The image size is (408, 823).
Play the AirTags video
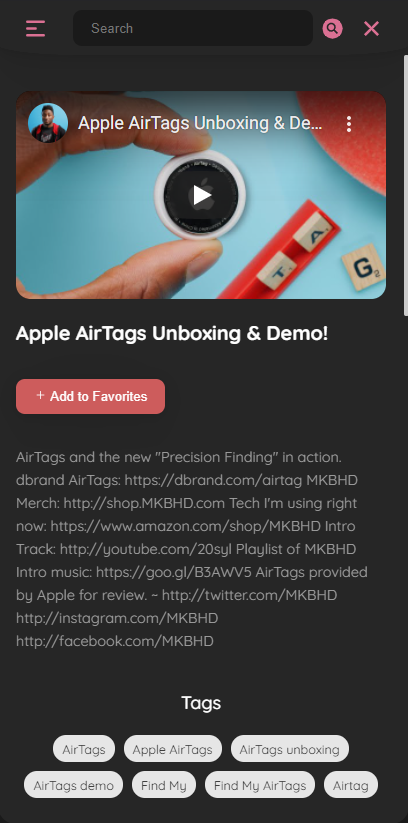pos(202,195)
